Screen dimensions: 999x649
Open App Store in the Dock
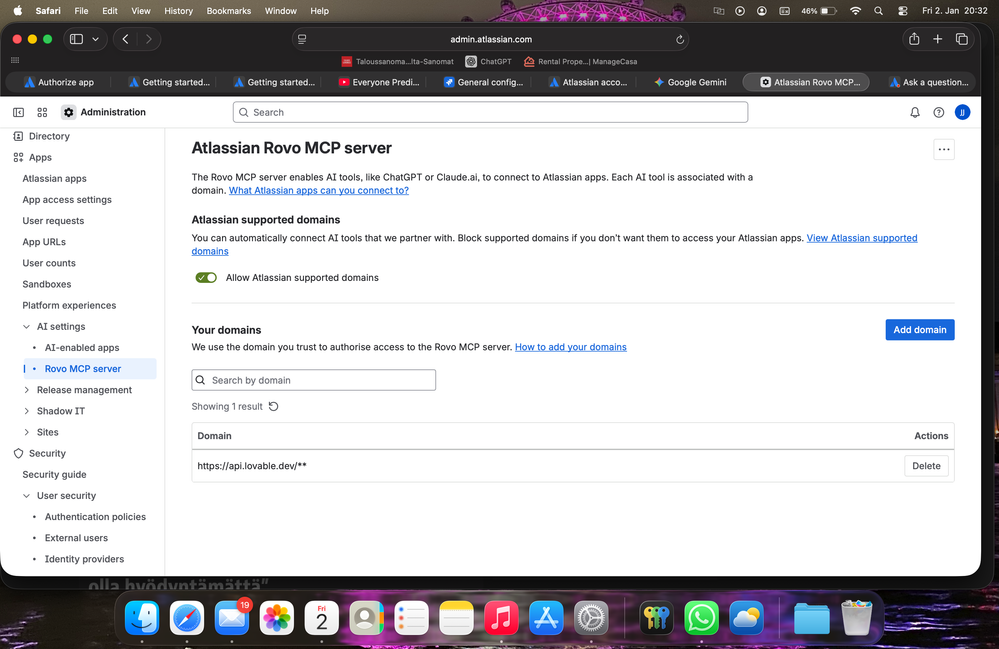pyautogui.click(x=546, y=618)
